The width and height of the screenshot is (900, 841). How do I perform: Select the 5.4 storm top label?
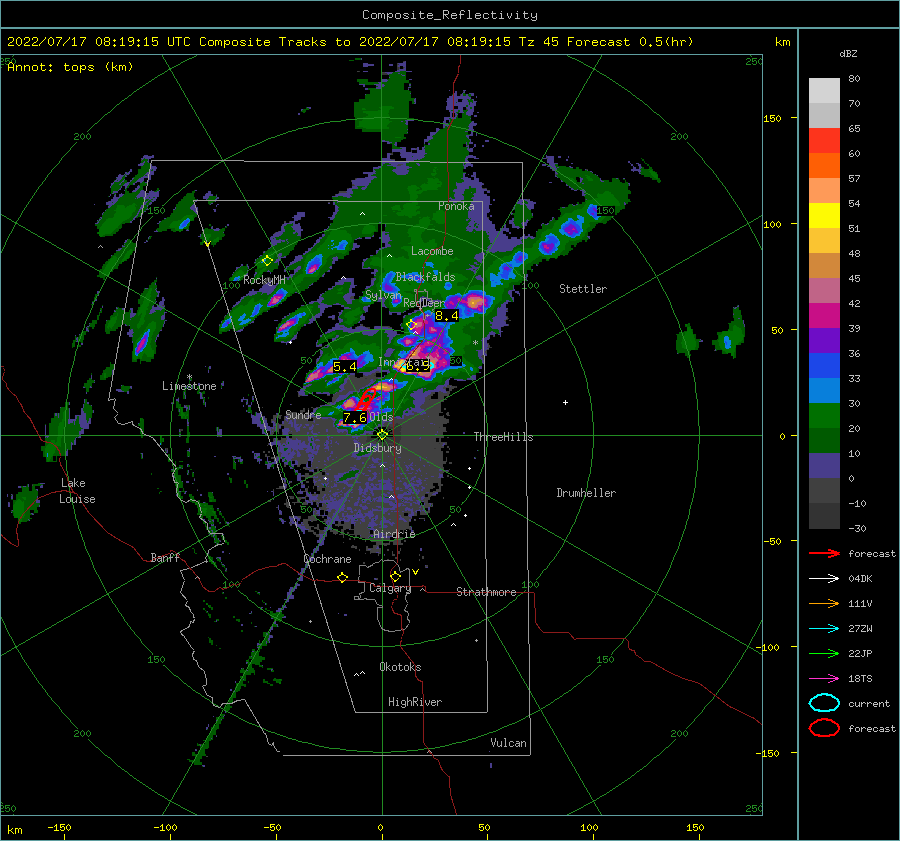pos(344,366)
